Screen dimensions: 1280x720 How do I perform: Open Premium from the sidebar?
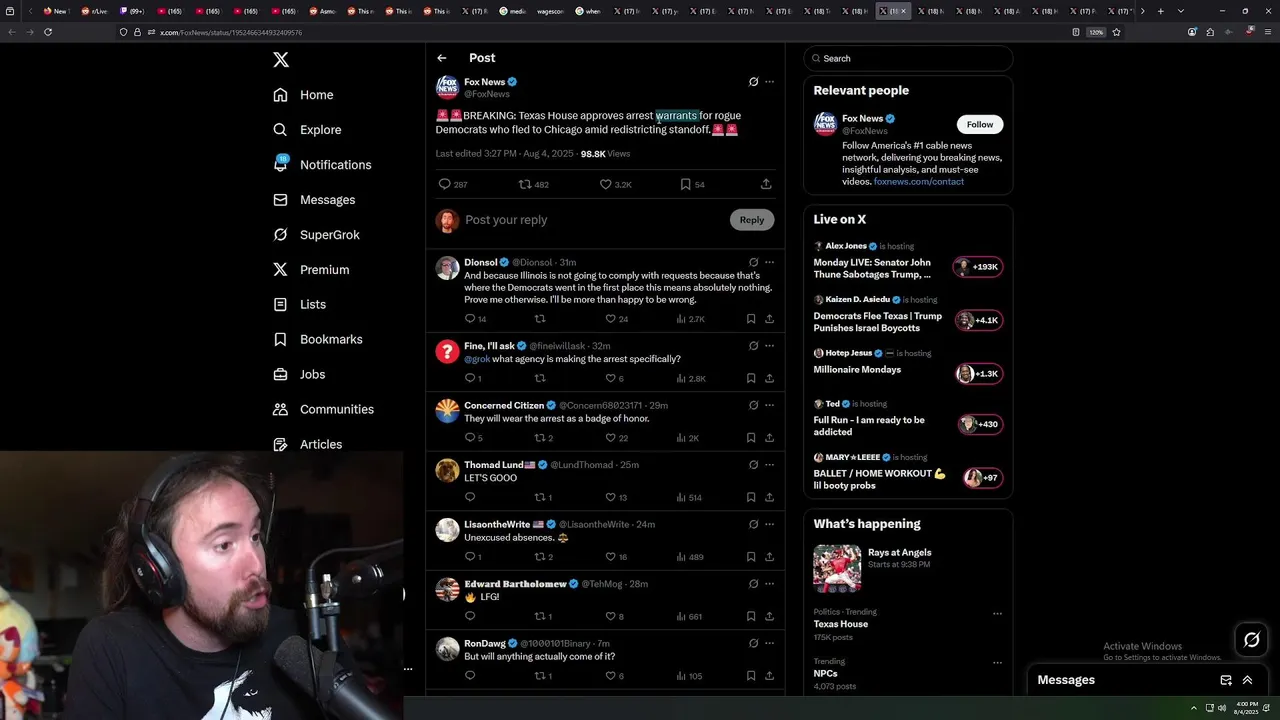pyautogui.click(x=311, y=270)
